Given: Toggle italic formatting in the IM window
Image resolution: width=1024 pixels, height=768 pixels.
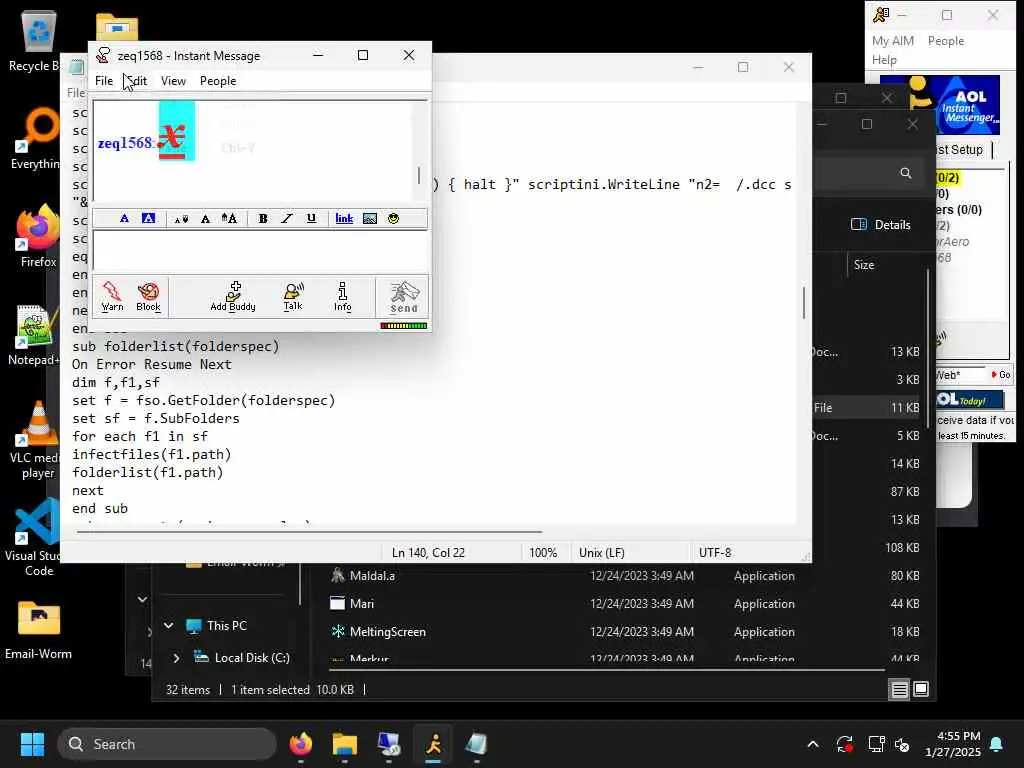Looking at the screenshot, I should point(287,218).
